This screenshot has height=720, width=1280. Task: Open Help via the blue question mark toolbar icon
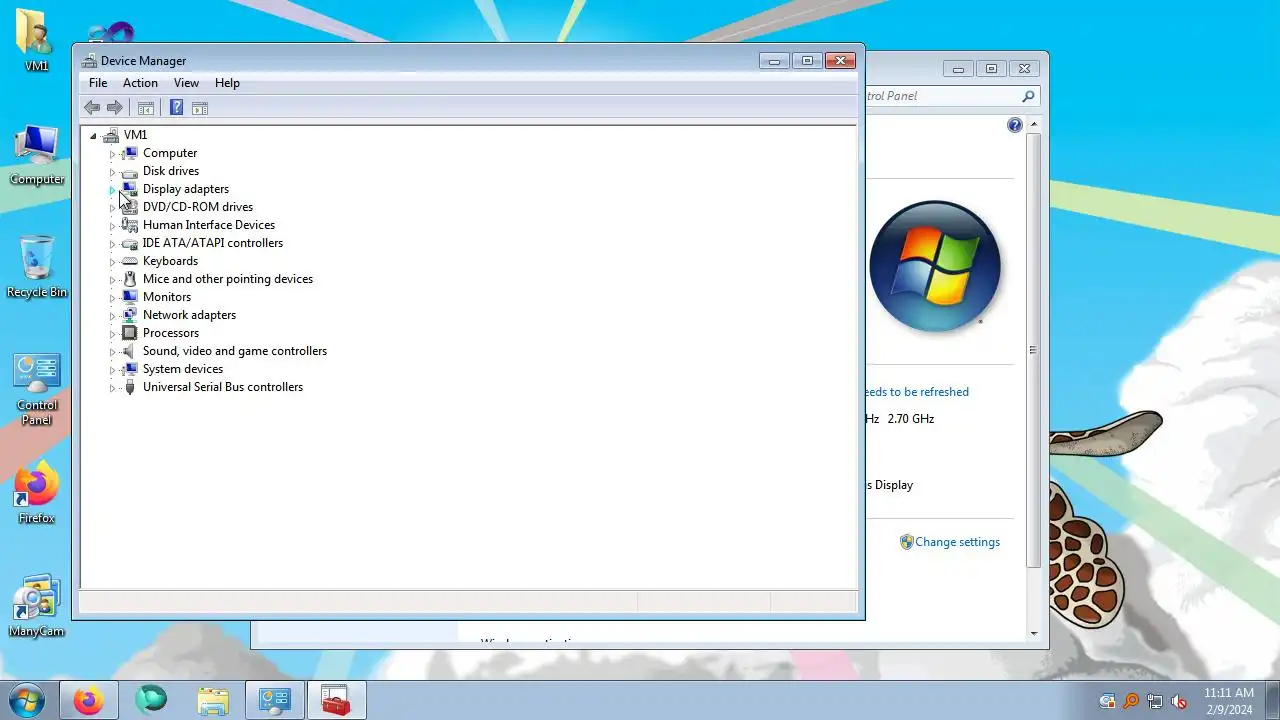point(176,108)
